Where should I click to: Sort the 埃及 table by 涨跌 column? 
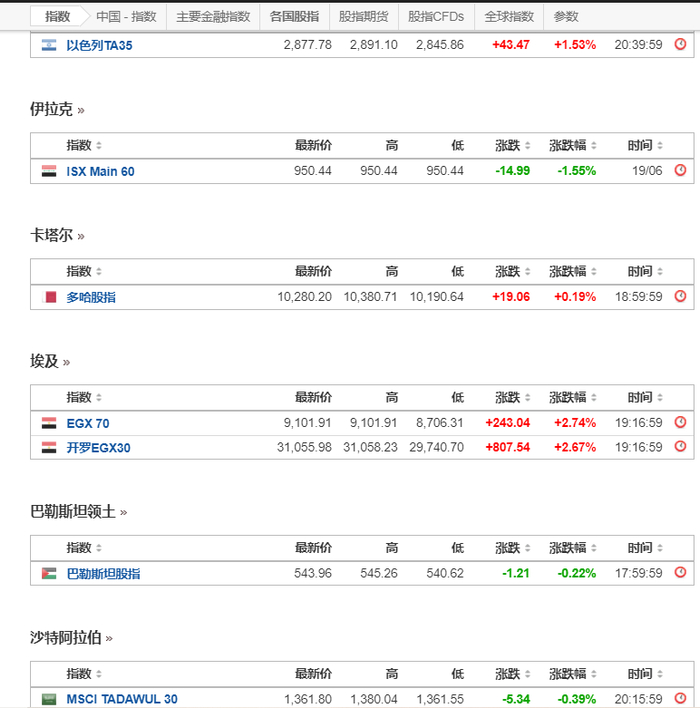[513, 397]
